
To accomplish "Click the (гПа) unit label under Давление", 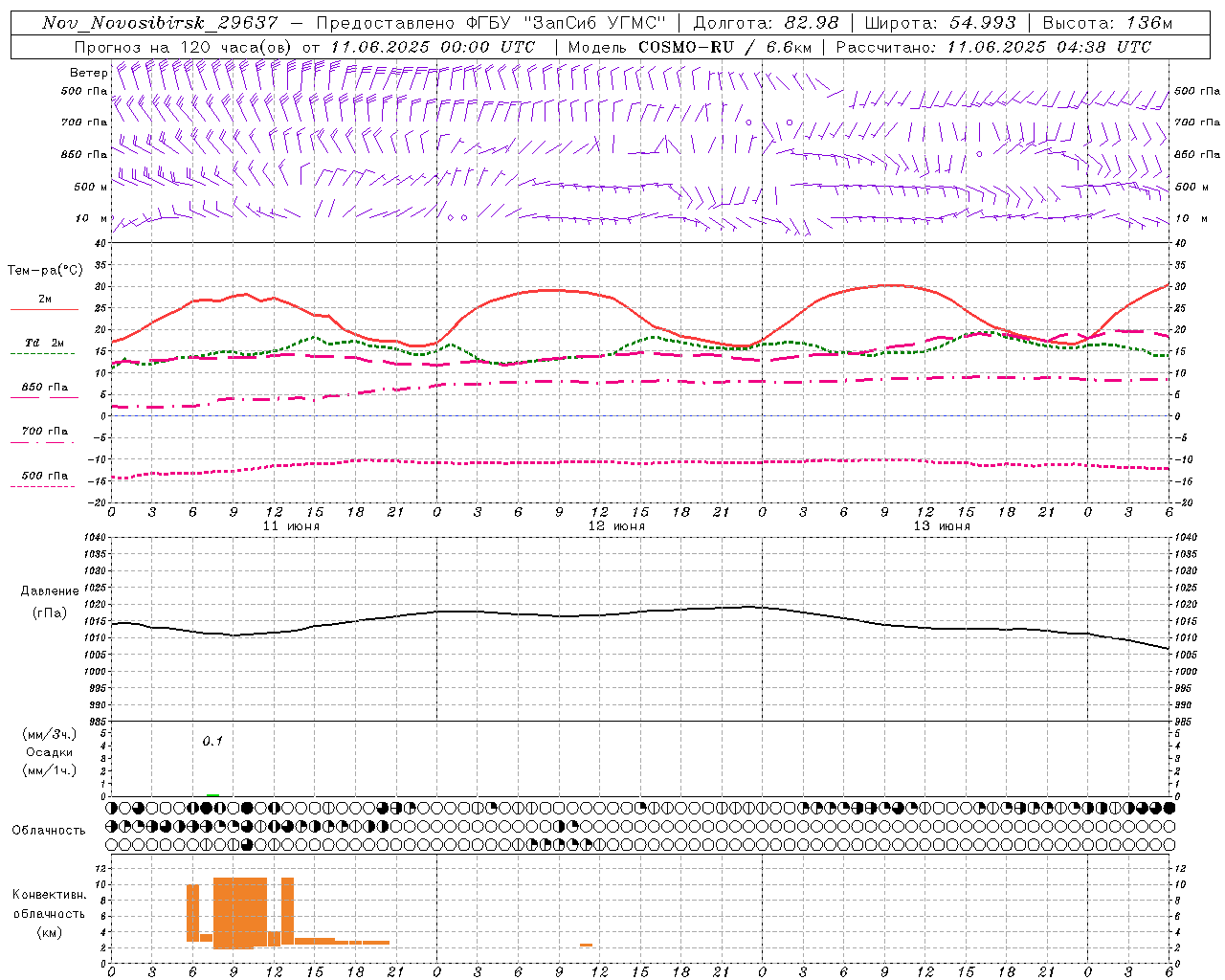I will coord(50,613).
